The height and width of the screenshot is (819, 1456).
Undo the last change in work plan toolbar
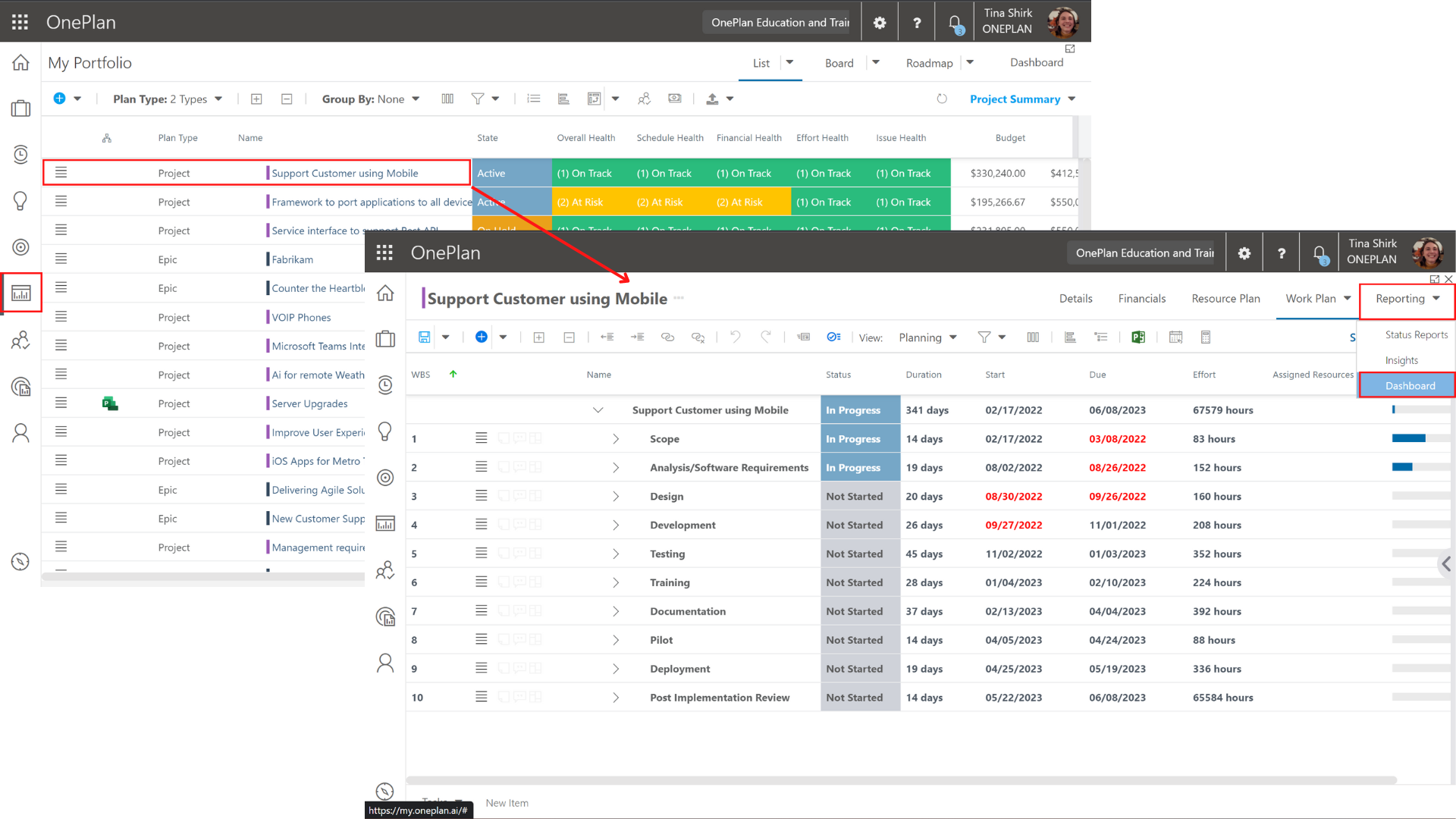coord(735,337)
